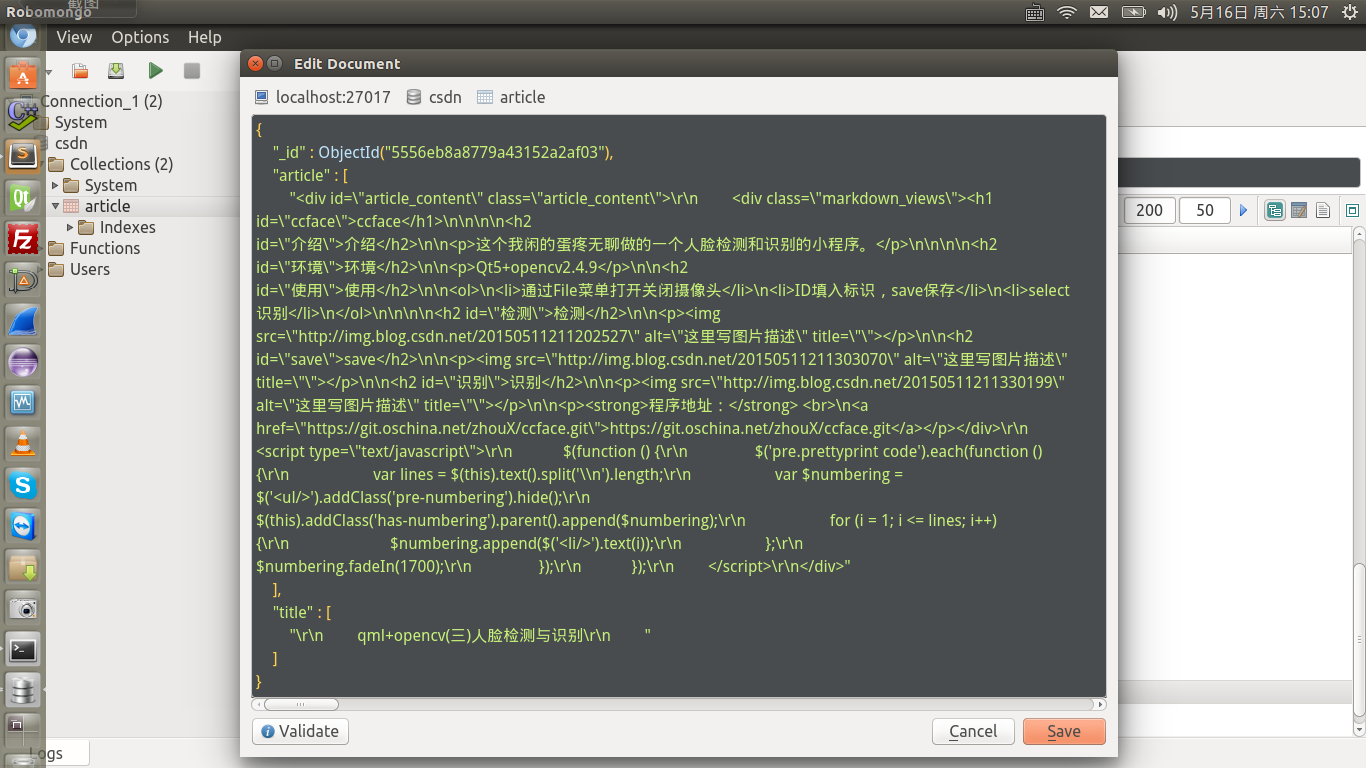Open the sound volume menu
This screenshot has height=768, width=1366.
tap(1167, 12)
